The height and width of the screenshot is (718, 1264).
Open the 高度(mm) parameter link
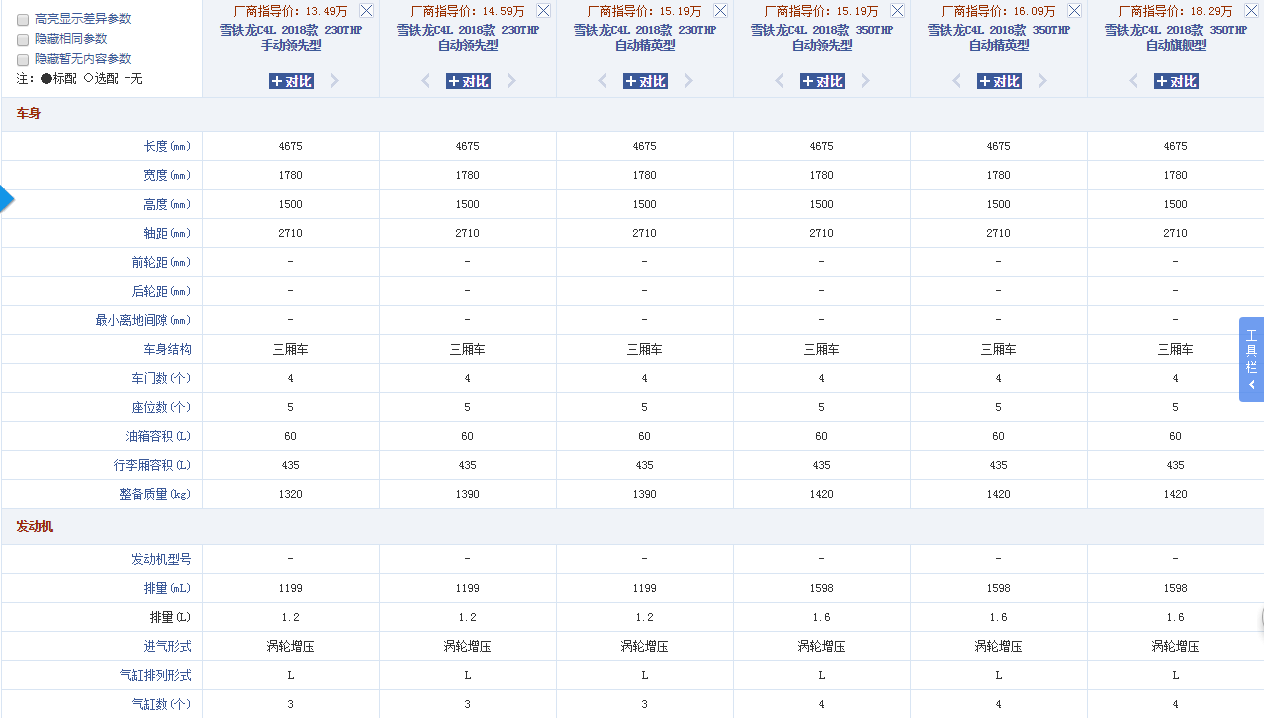point(167,204)
